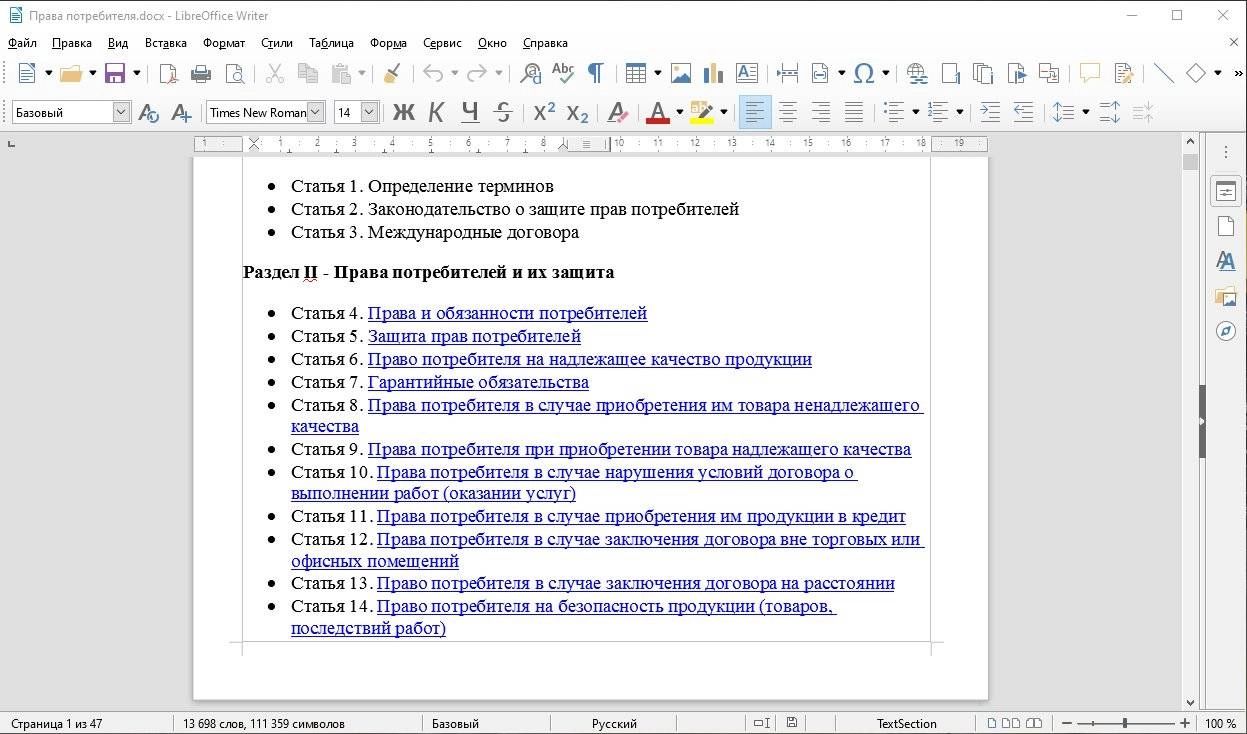Open Find and Replace
The height and width of the screenshot is (734, 1247).
[531, 73]
